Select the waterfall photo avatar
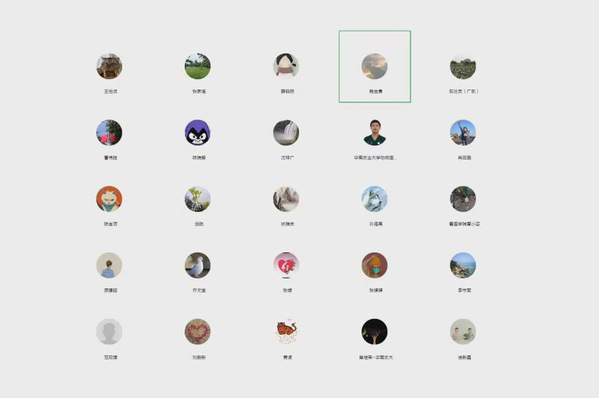The image size is (599, 398). point(286,133)
